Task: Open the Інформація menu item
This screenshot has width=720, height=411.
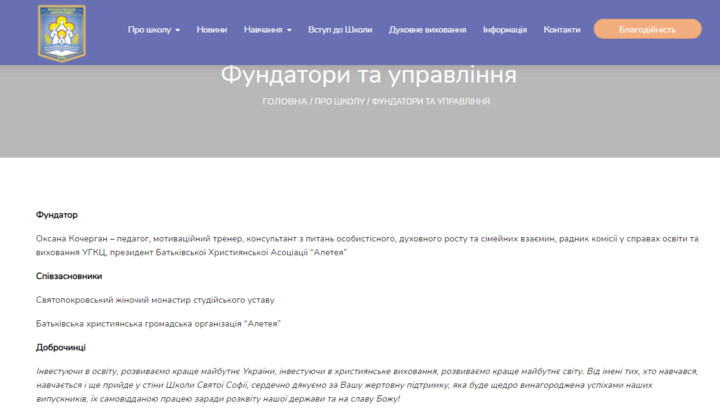Action: pyautogui.click(x=505, y=30)
